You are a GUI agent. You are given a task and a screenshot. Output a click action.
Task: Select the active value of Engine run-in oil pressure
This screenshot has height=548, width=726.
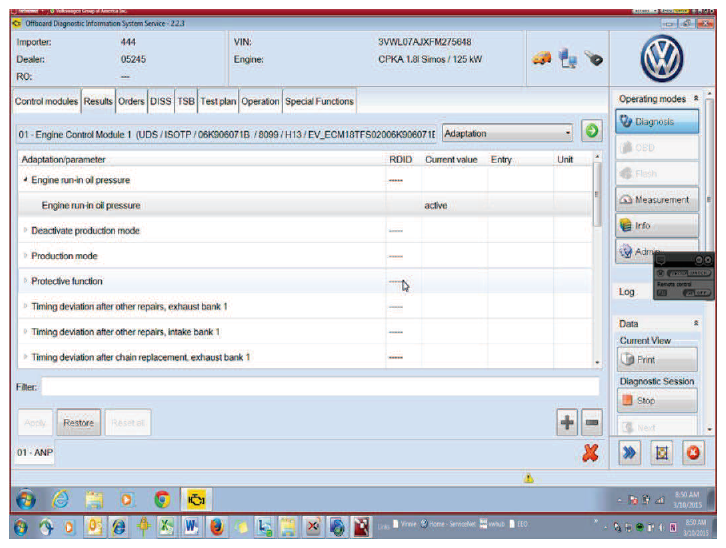(x=436, y=205)
